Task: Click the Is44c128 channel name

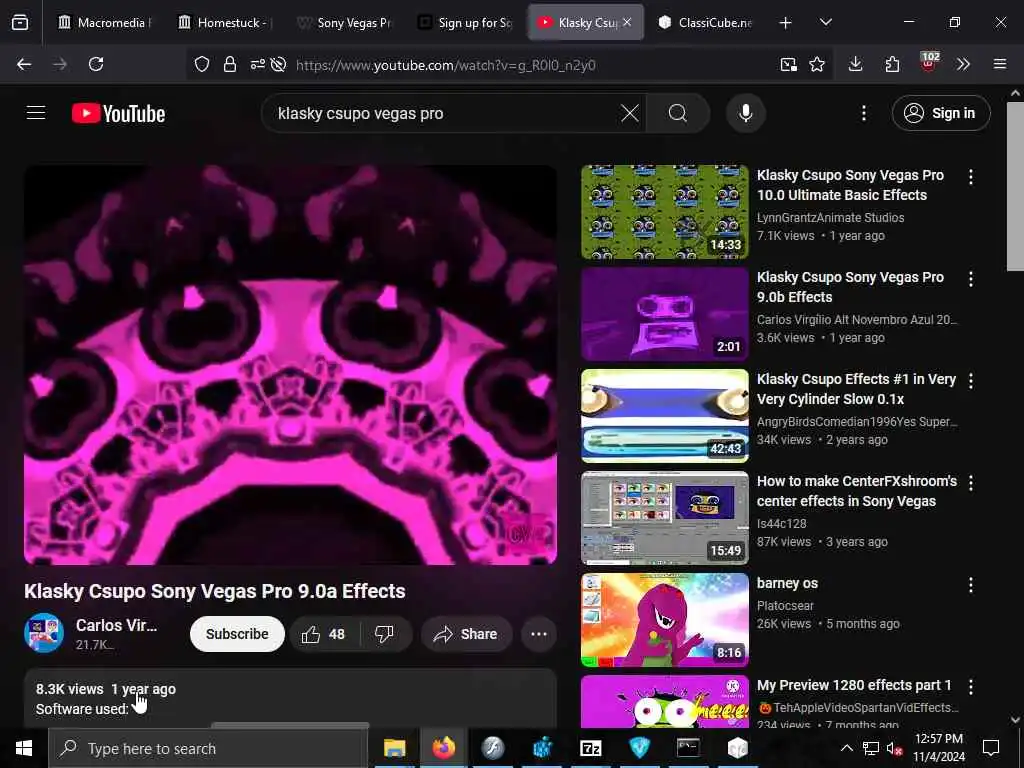Action: click(781, 524)
